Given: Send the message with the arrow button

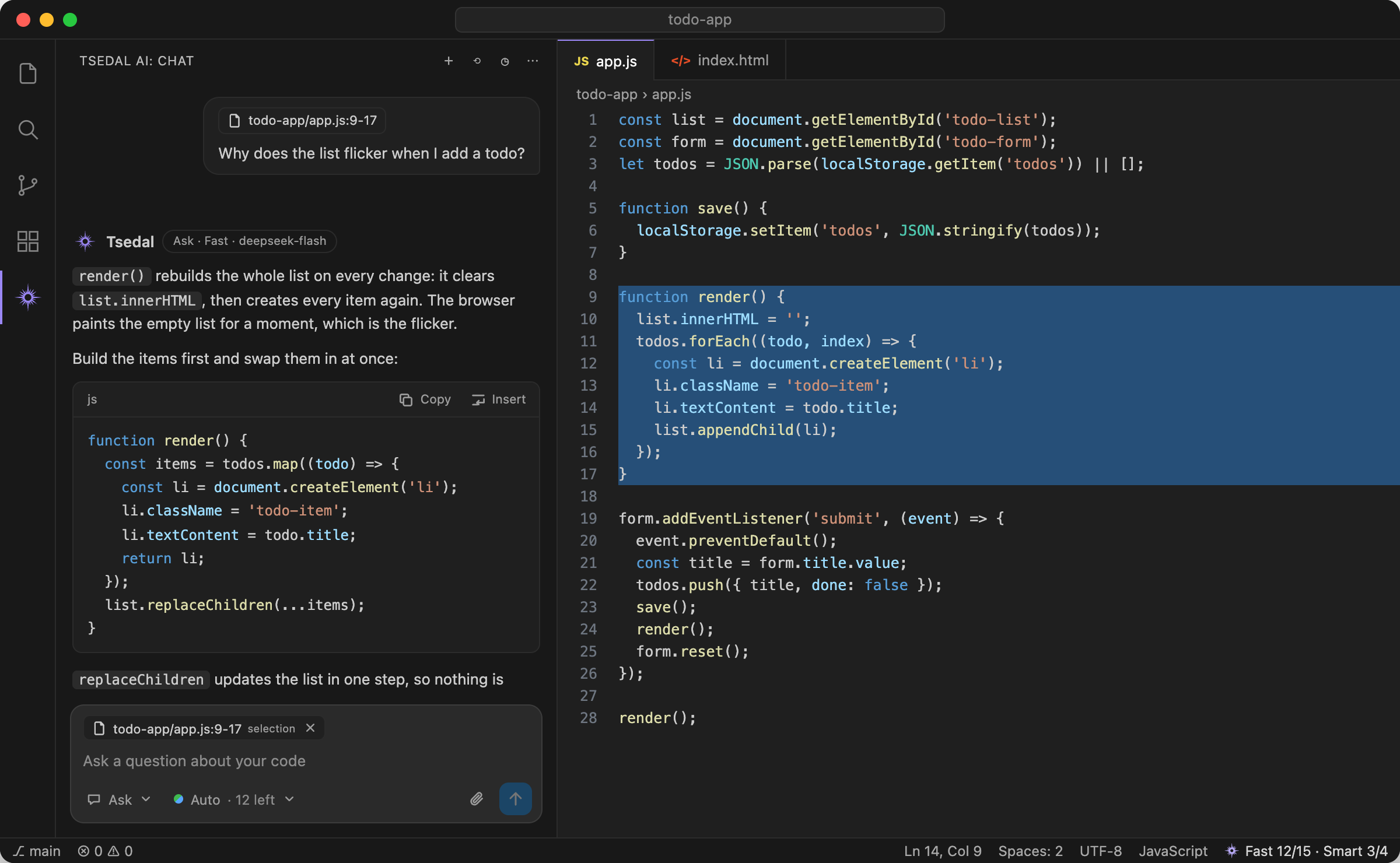Looking at the screenshot, I should point(515,799).
